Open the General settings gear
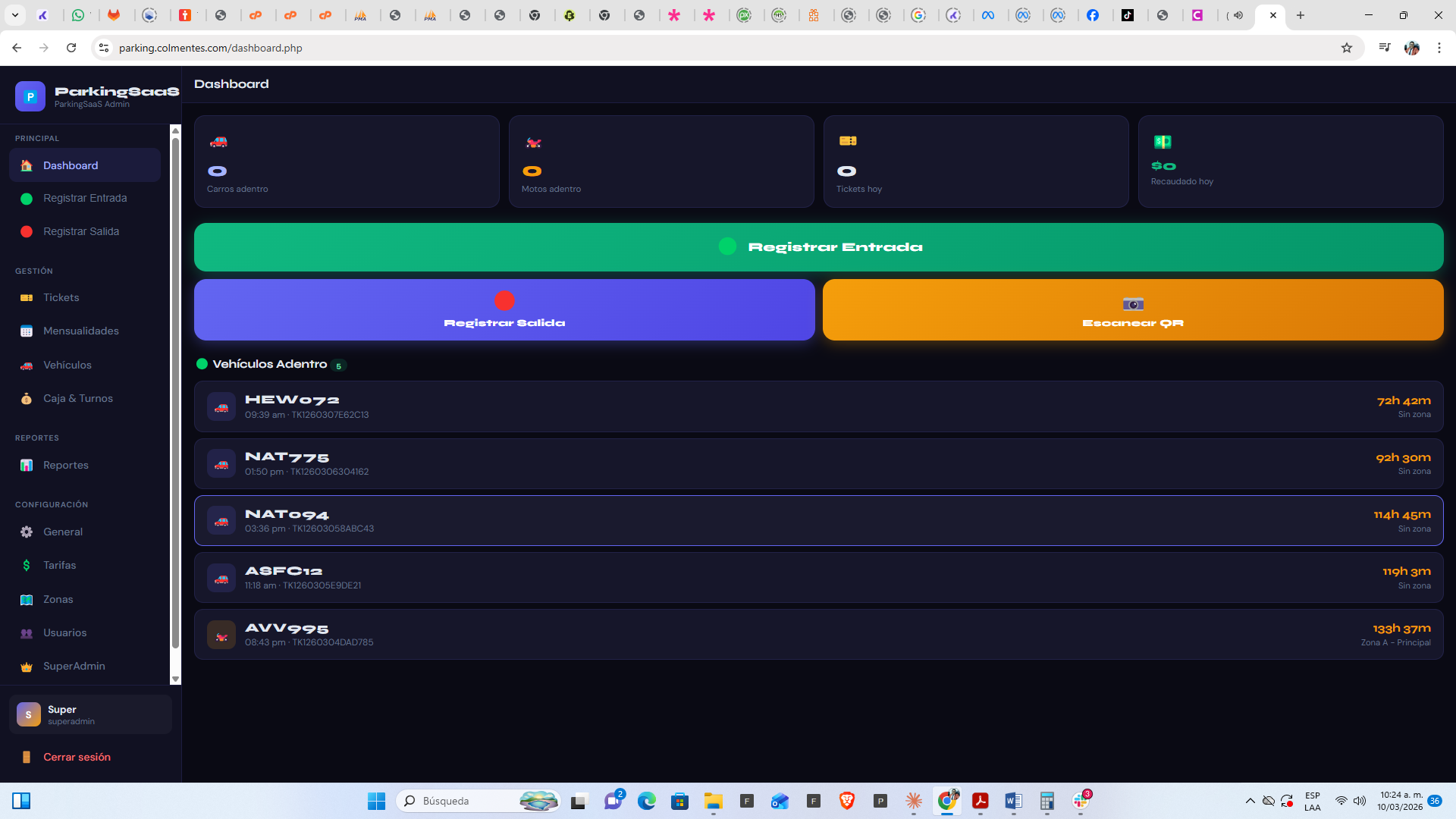 click(27, 532)
